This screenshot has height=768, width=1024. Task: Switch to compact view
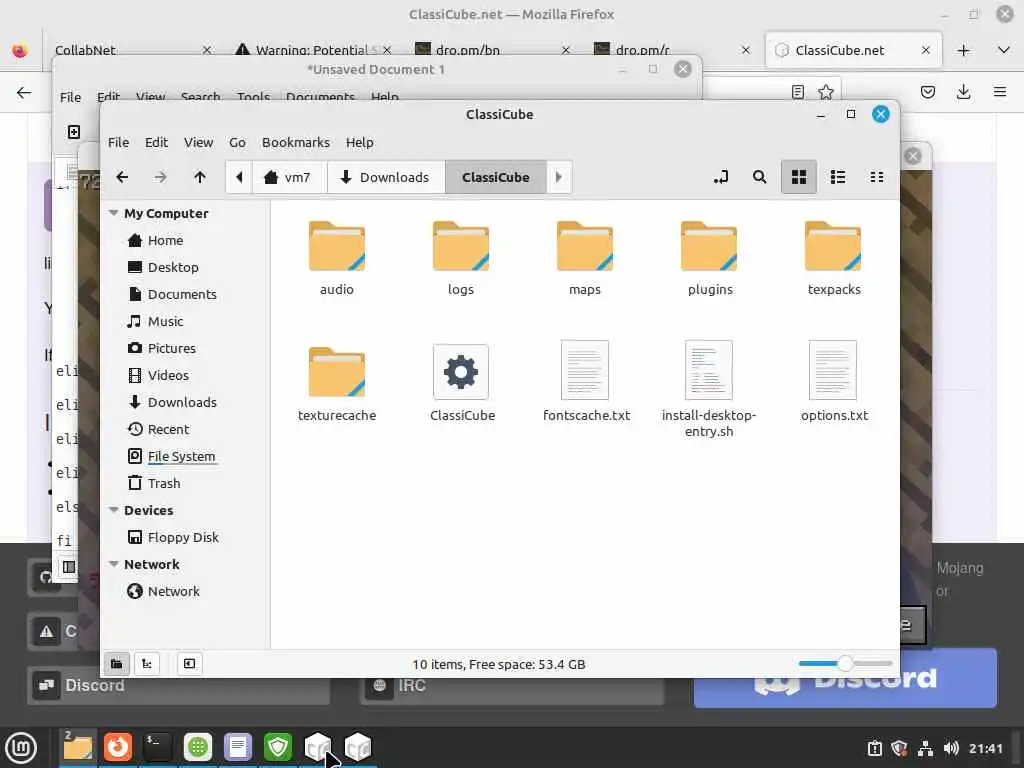(x=877, y=177)
